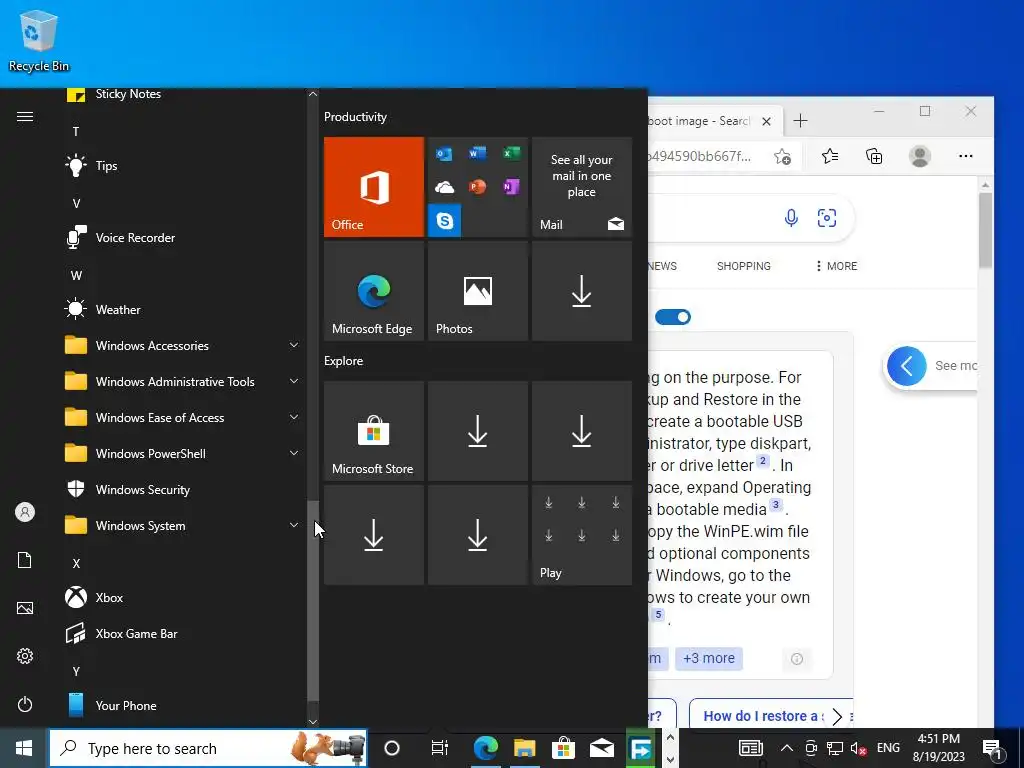
Task: Open Task View on the taskbar
Action: pos(440,748)
